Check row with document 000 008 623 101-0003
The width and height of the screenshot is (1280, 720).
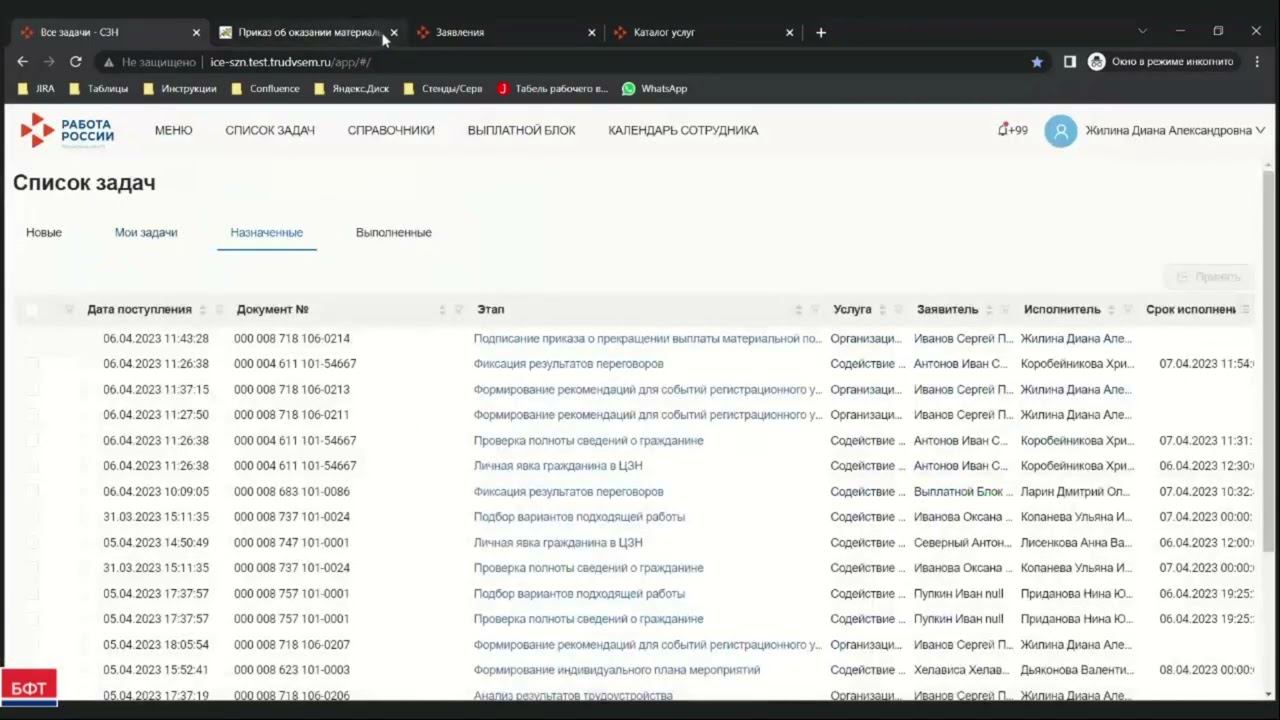(x=32, y=670)
